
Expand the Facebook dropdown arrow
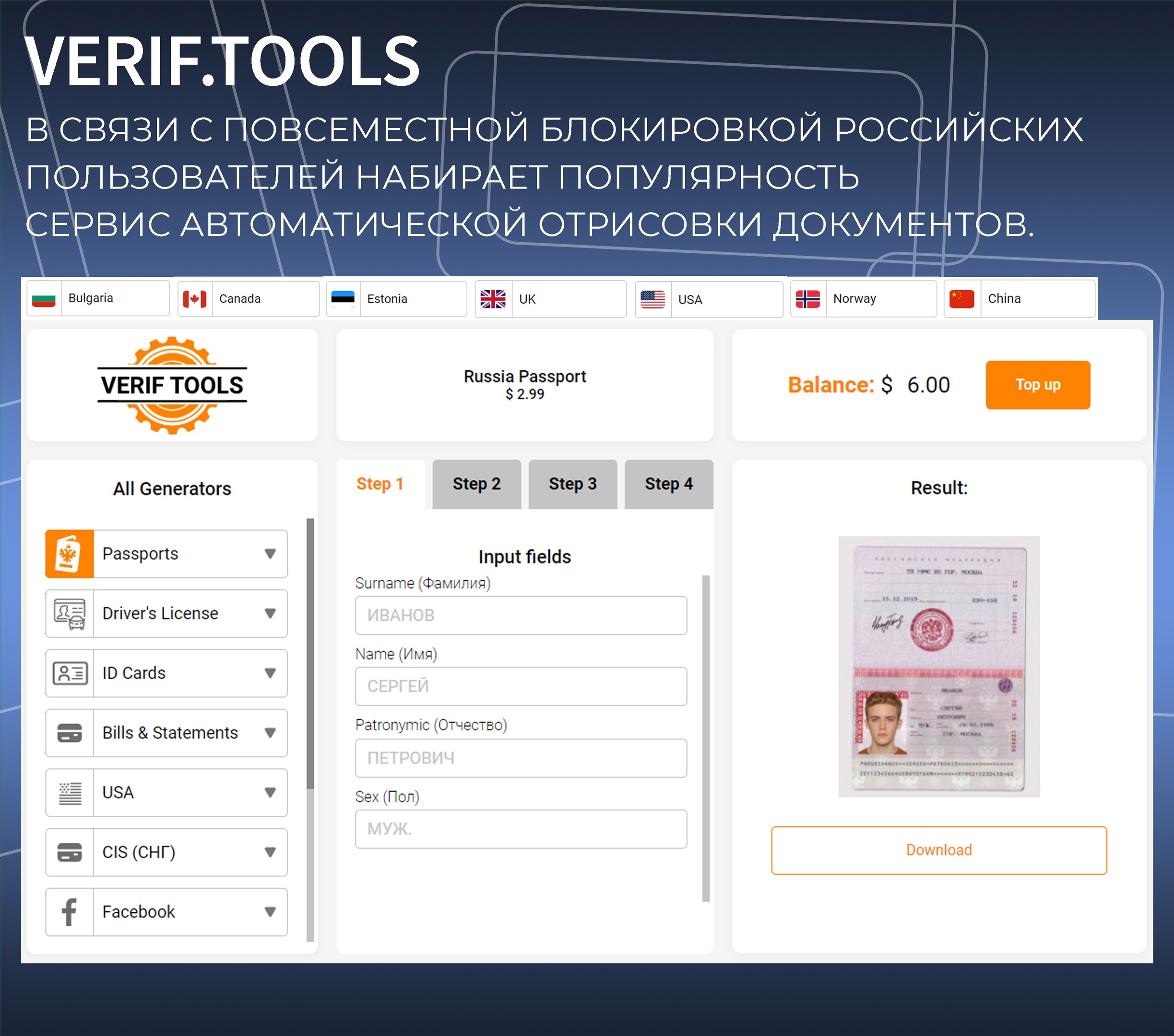[270, 913]
